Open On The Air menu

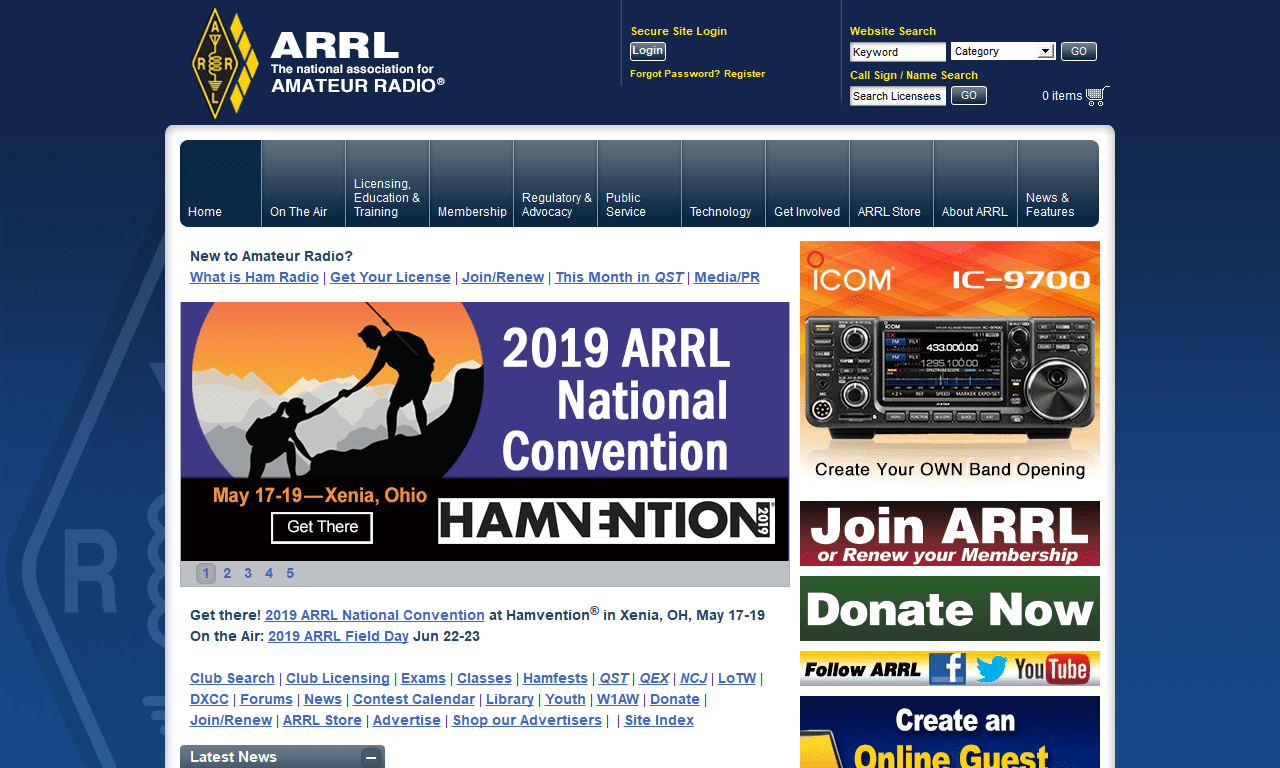pos(304,183)
